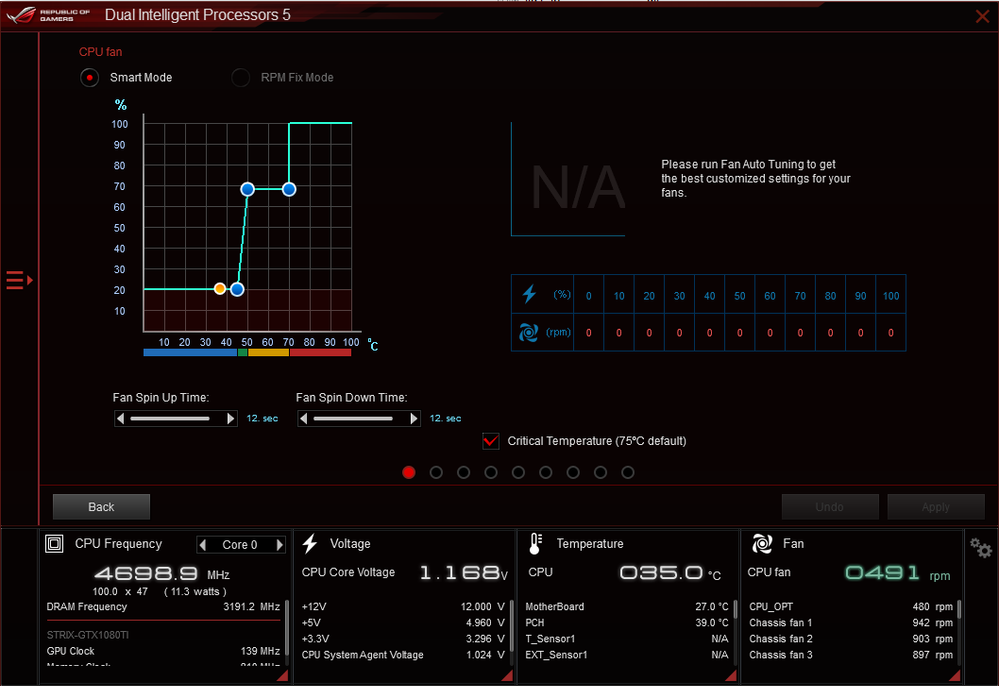This screenshot has height=686, width=999.
Task: Click 'CPU System Agent Voltage' row
Action: [x=403, y=655]
